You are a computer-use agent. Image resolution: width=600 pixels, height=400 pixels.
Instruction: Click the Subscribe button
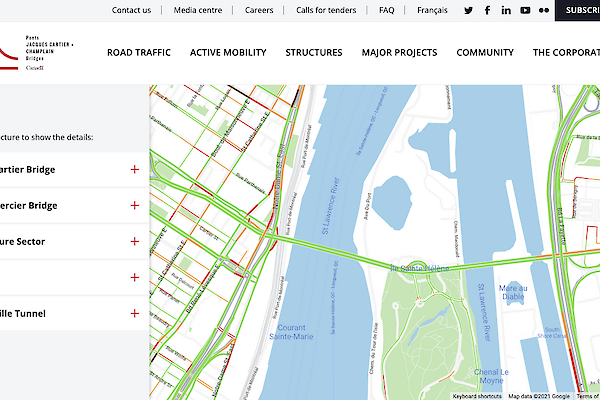click(578, 10)
